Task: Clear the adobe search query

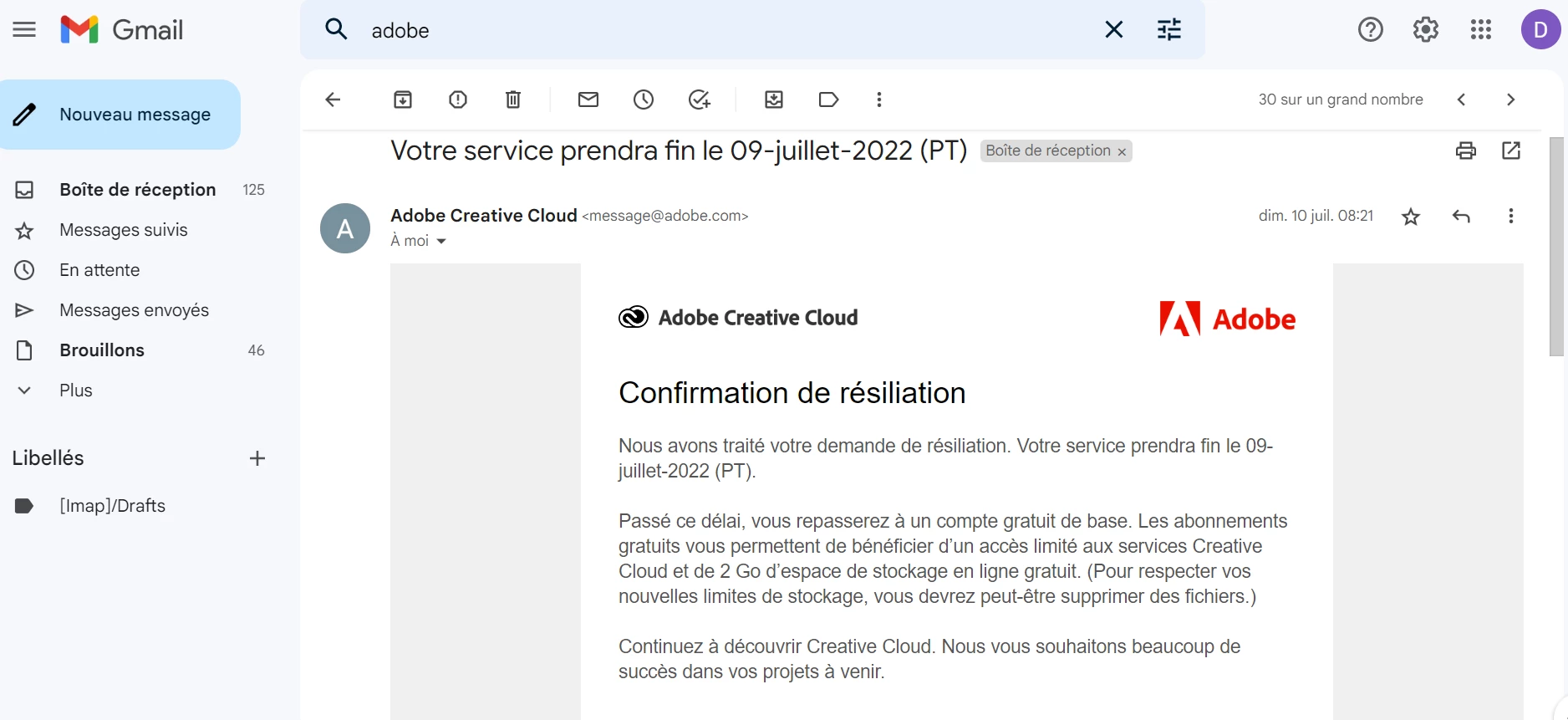Action: pyautogui.click(x=1113, y=30)
